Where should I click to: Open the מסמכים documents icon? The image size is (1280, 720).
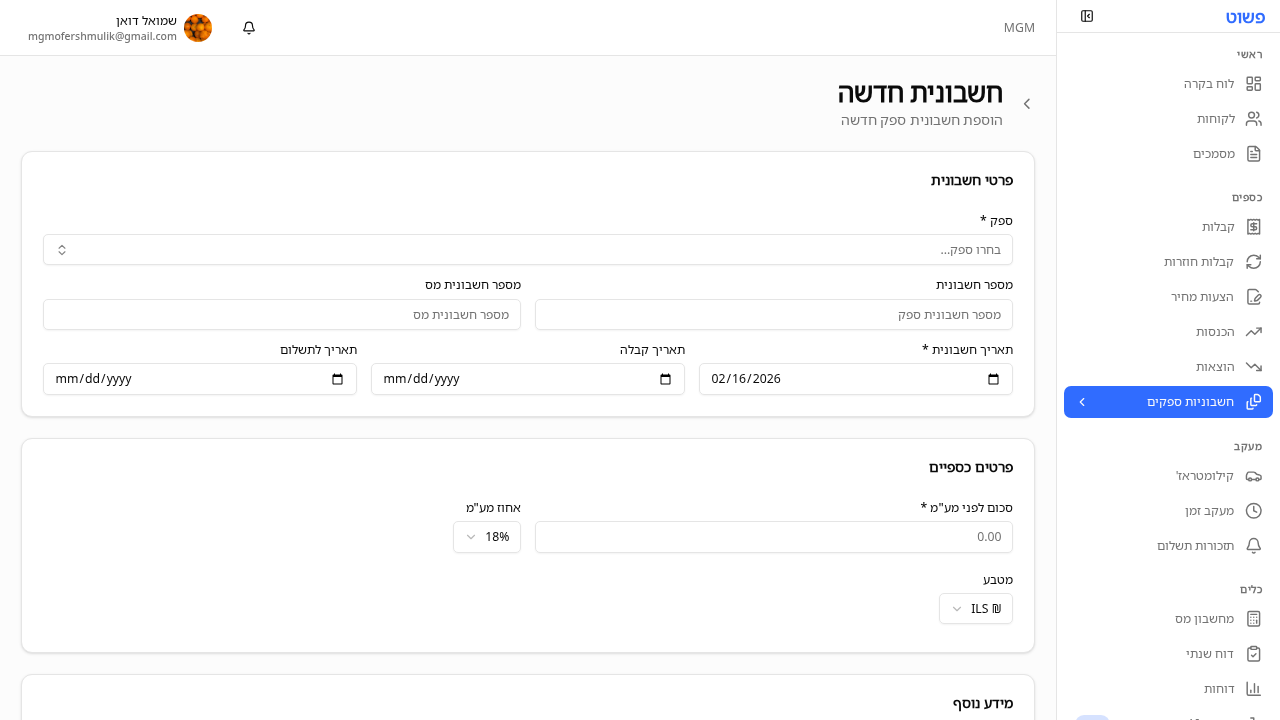click(x=1254, y=153)
